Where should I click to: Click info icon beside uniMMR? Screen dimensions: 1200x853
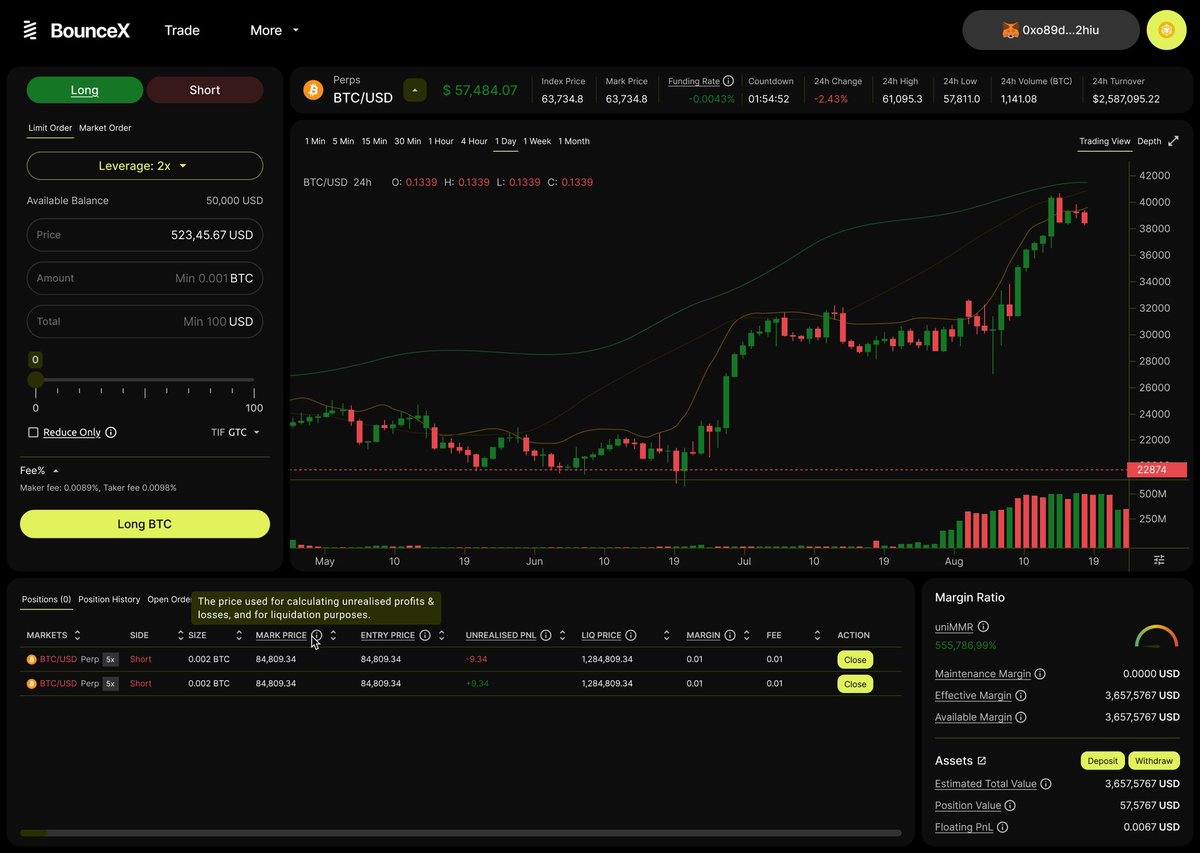pyautogui.click(x=983, y=626)
